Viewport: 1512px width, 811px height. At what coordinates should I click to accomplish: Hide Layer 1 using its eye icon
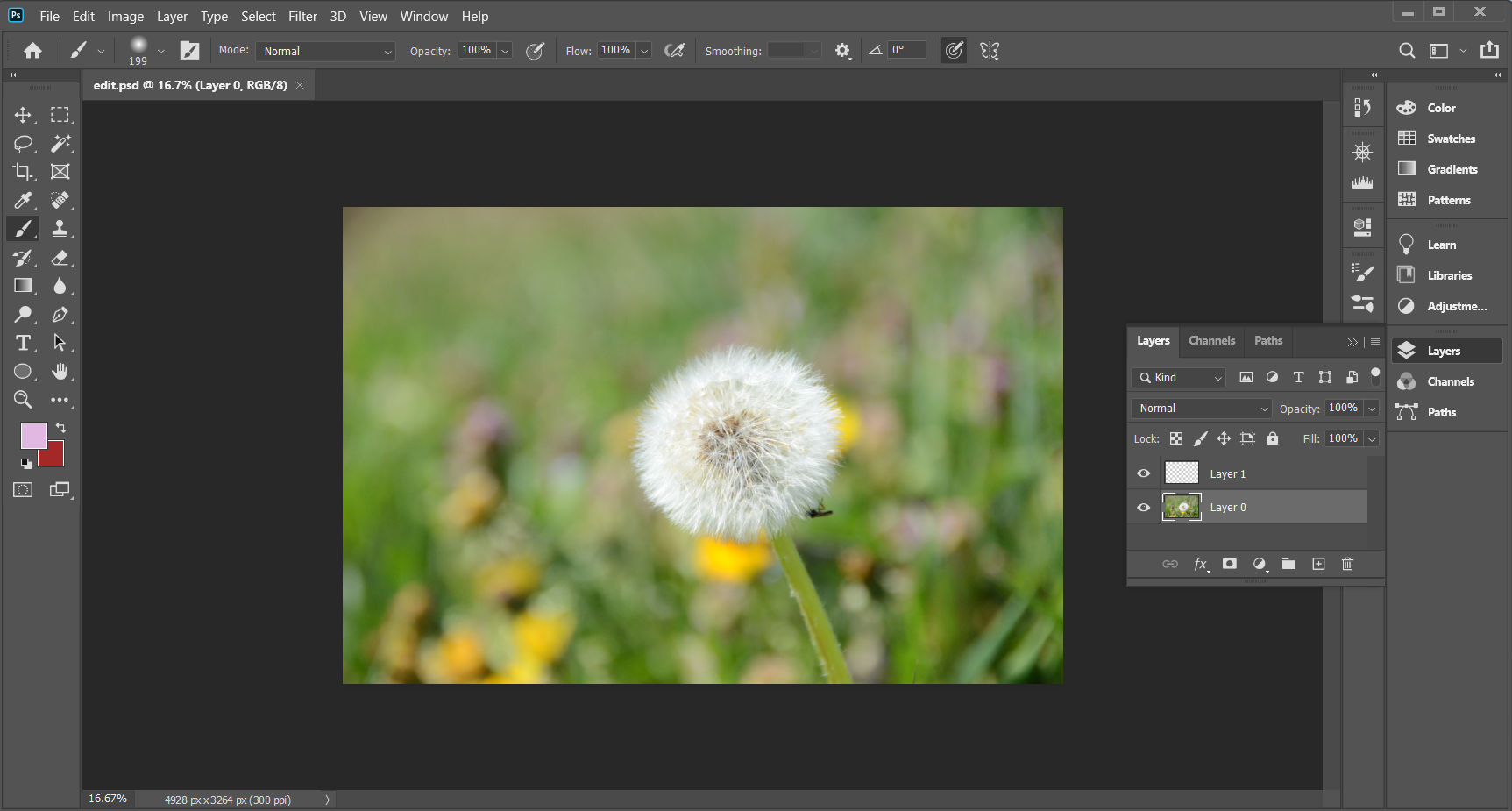[1144, 473]
